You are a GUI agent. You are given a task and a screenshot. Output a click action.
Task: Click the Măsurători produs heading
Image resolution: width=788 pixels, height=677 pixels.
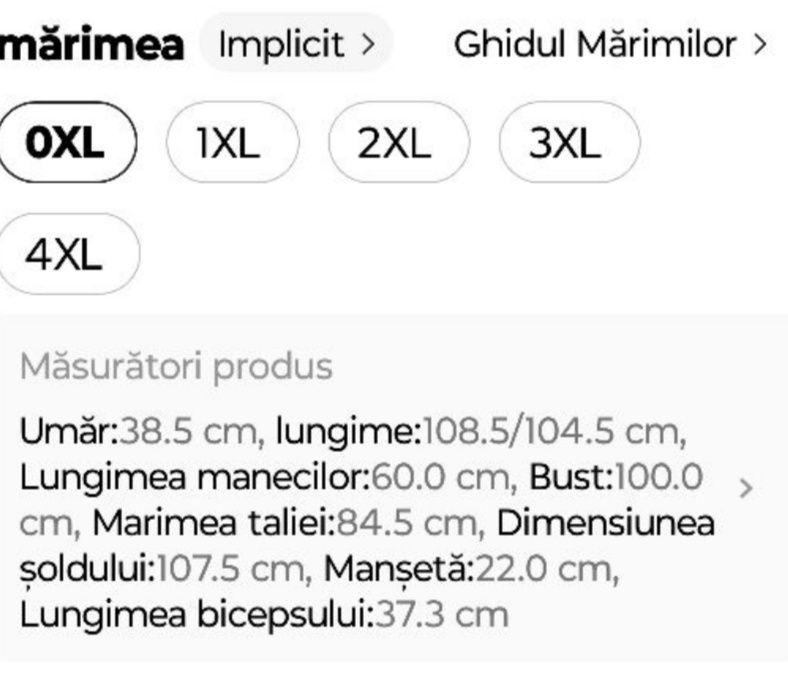[175, 367]
